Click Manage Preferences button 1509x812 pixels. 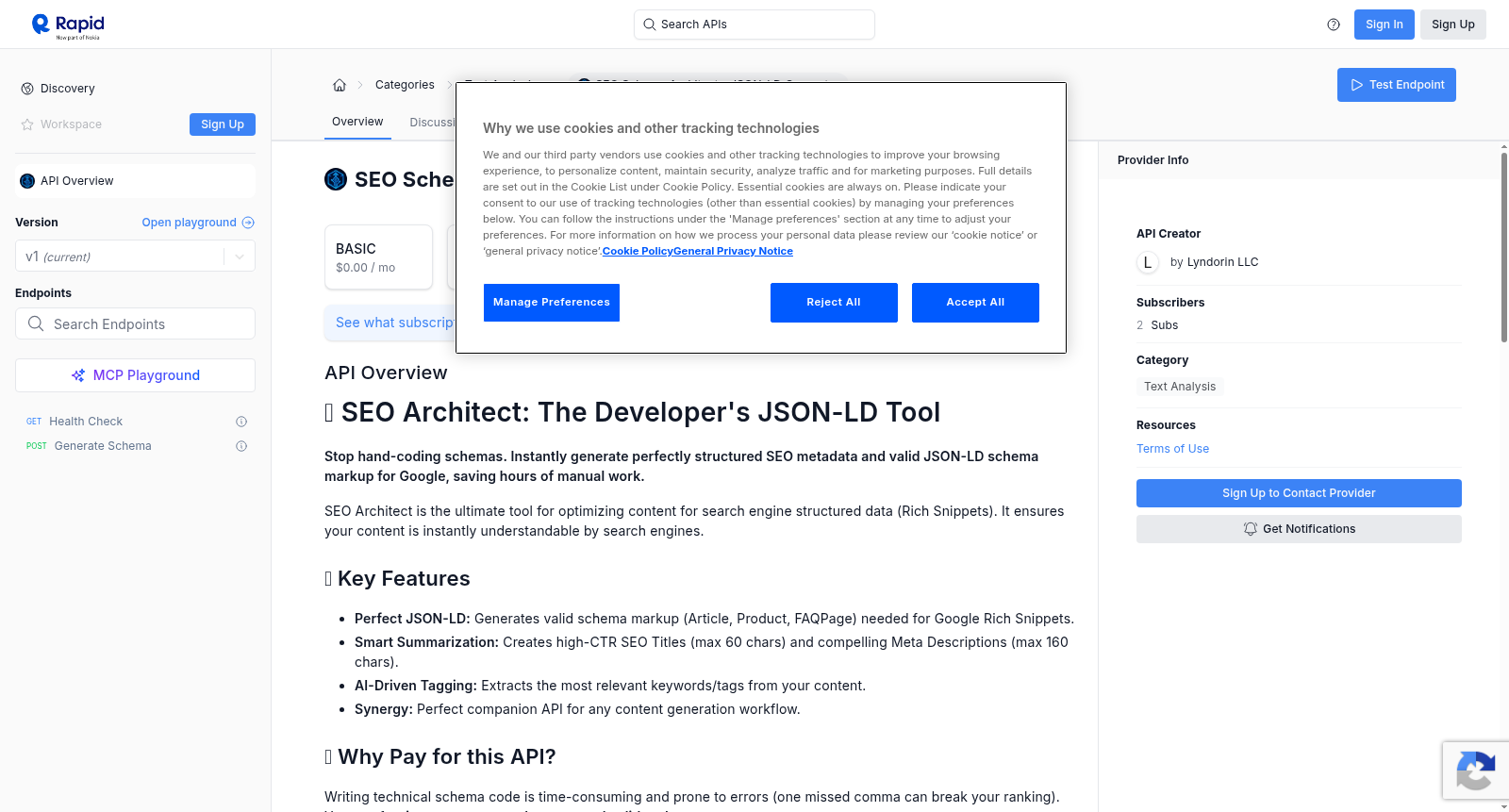coord(552,303)
